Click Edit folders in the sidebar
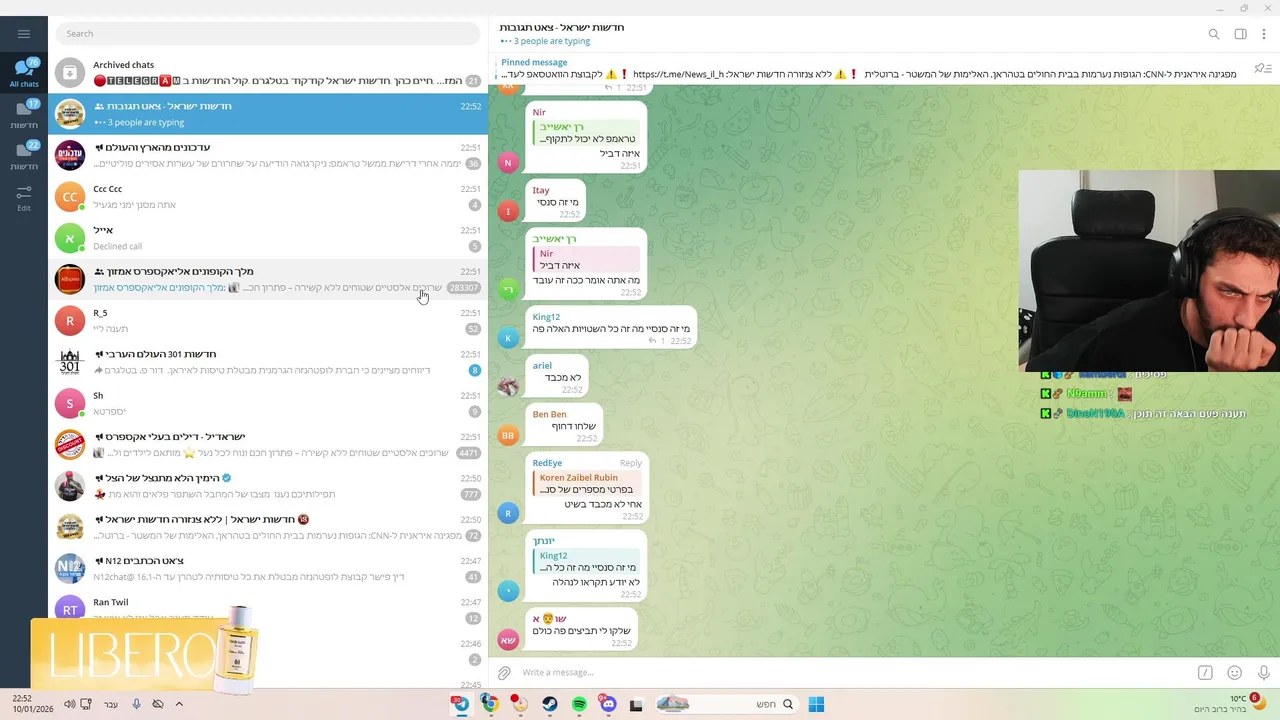The width and height of the screenshot is (1280, 720). 24,197
